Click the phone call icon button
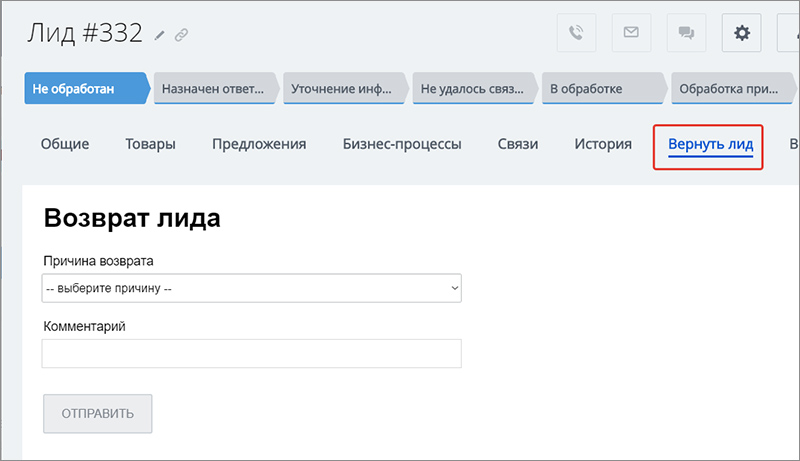The width and height of the screenshot is (800, 461). coord(576,33)
